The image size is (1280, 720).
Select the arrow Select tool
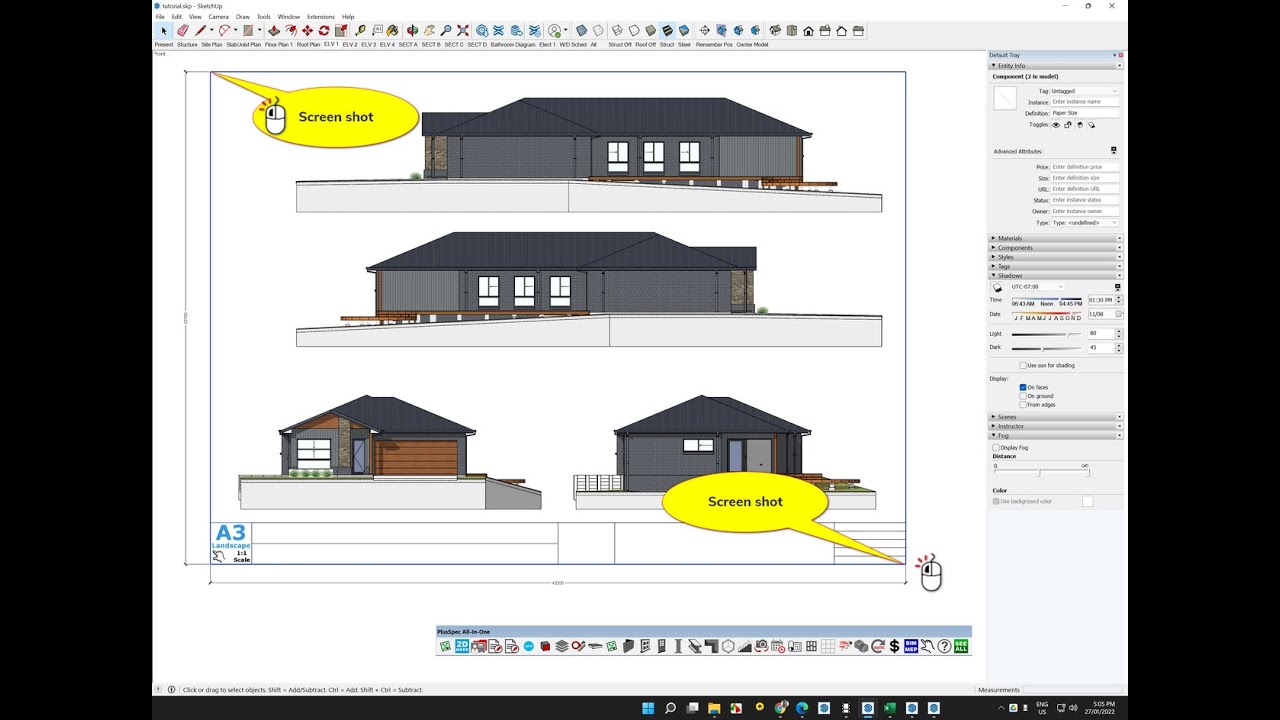162,31
